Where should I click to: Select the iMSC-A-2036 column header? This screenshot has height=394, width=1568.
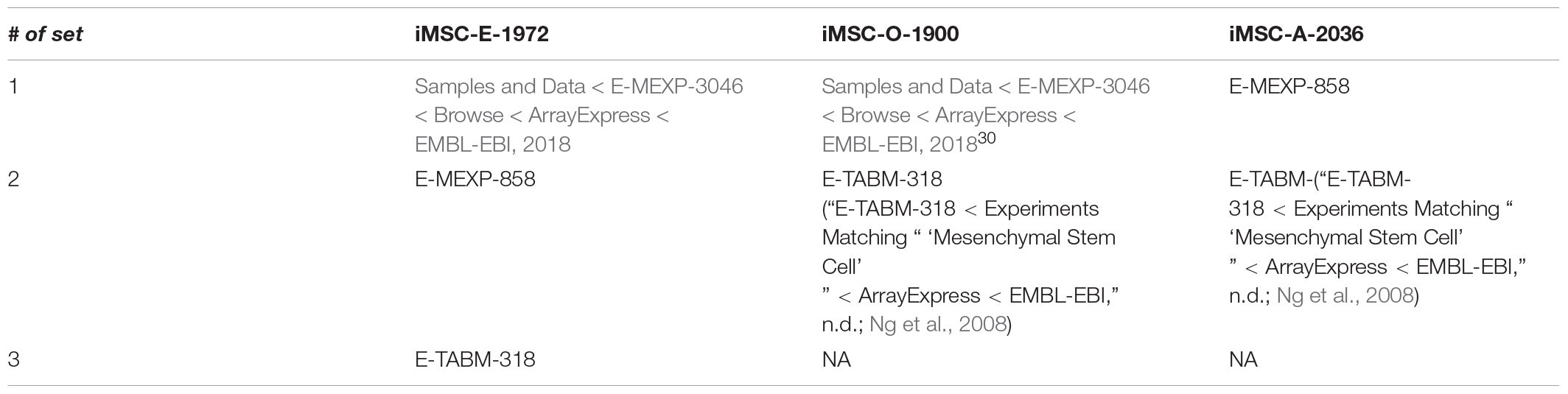(x=1296, y=35)
